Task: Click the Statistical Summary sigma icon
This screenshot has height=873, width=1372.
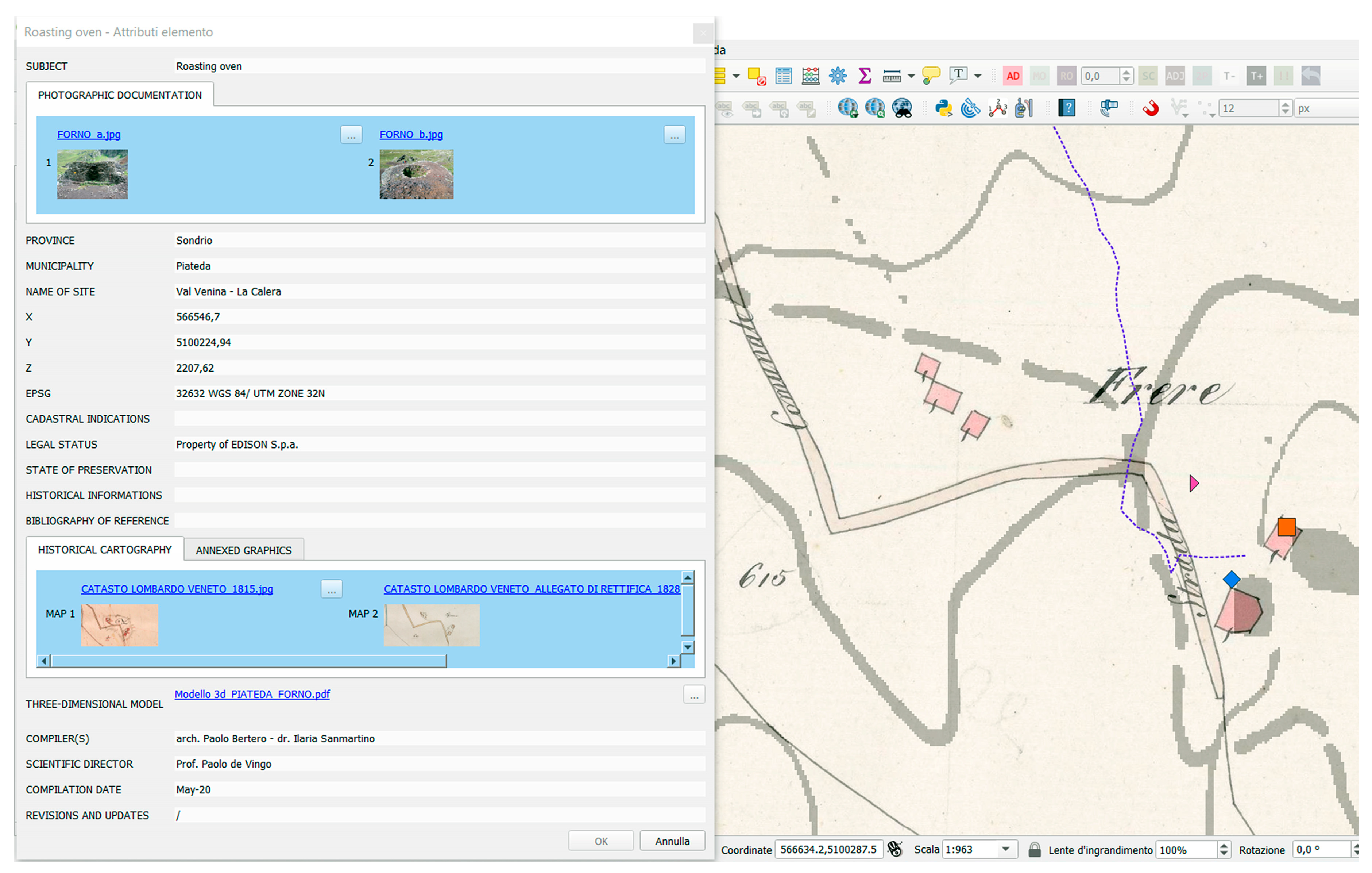Action: click(x=864, y=76)
